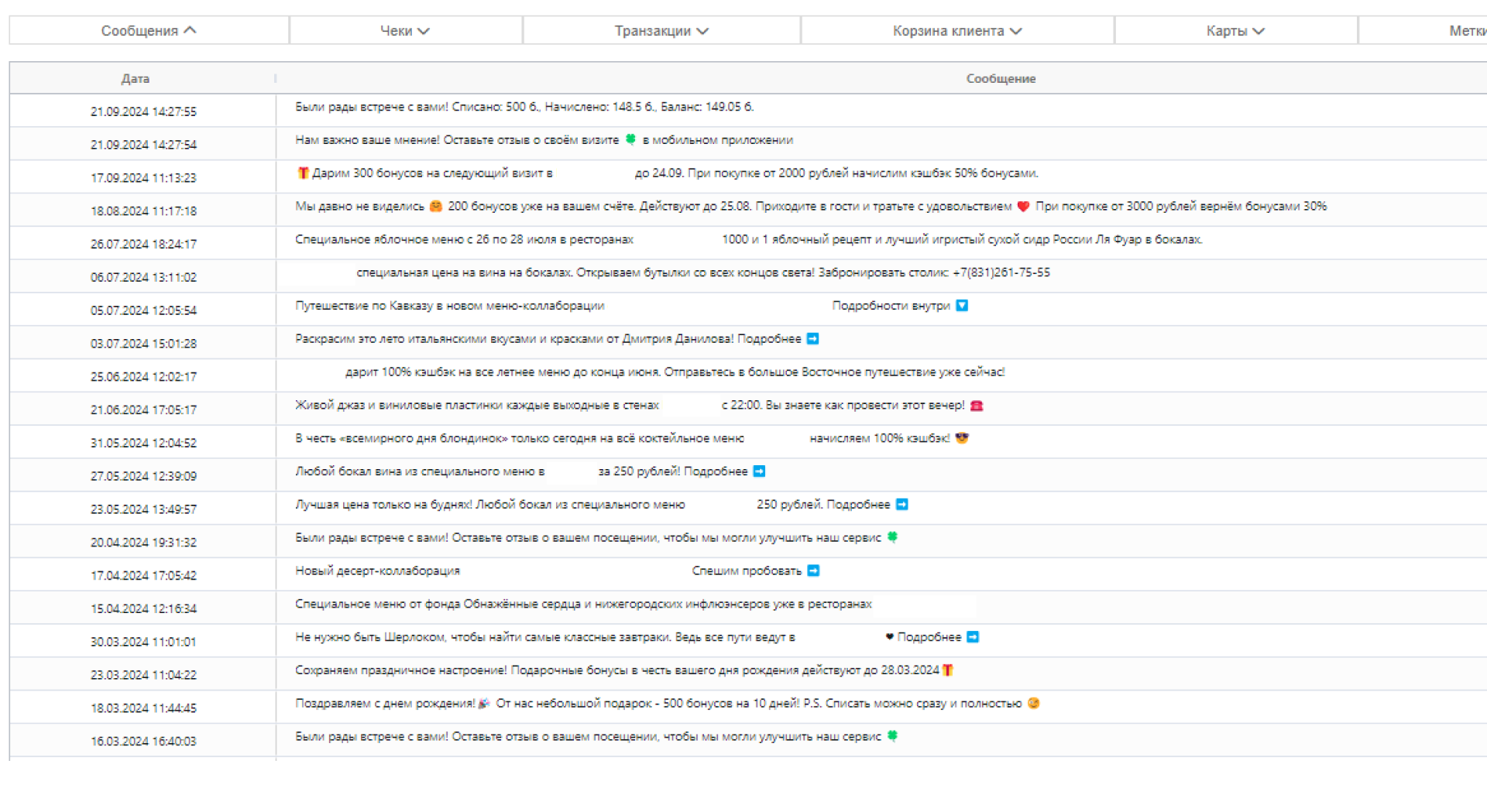Expand the Карты section
This screenshot has width=1487, height=812.
(x=1235, y=31)
